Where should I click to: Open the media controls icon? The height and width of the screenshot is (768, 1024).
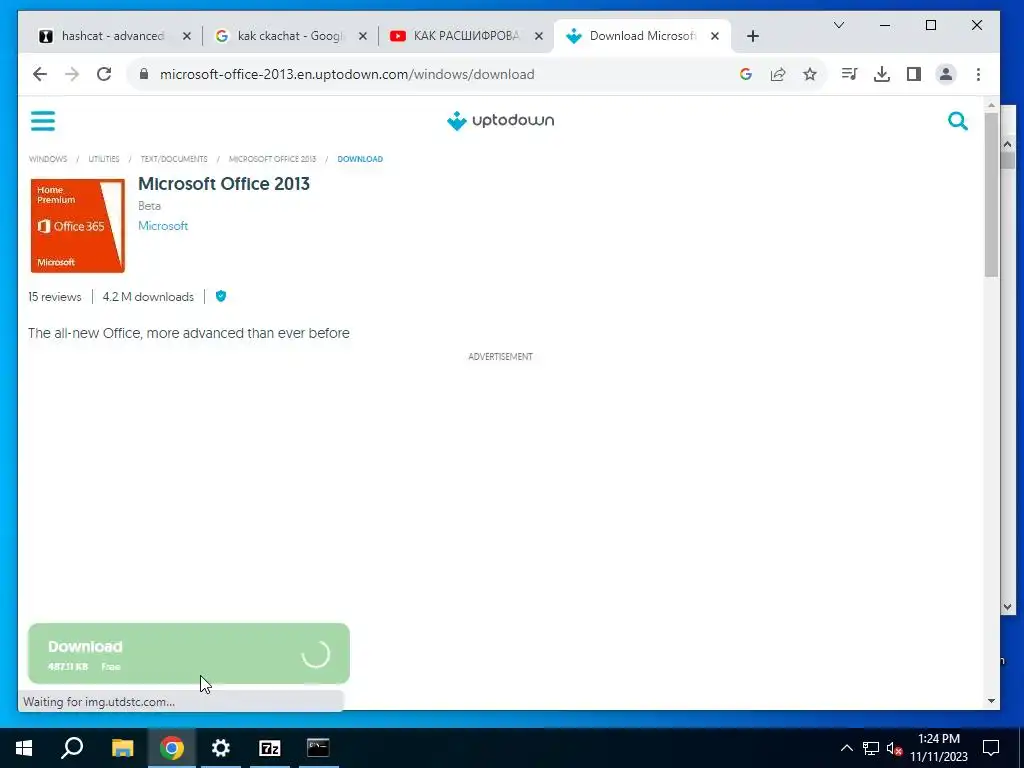click(849, 74)
